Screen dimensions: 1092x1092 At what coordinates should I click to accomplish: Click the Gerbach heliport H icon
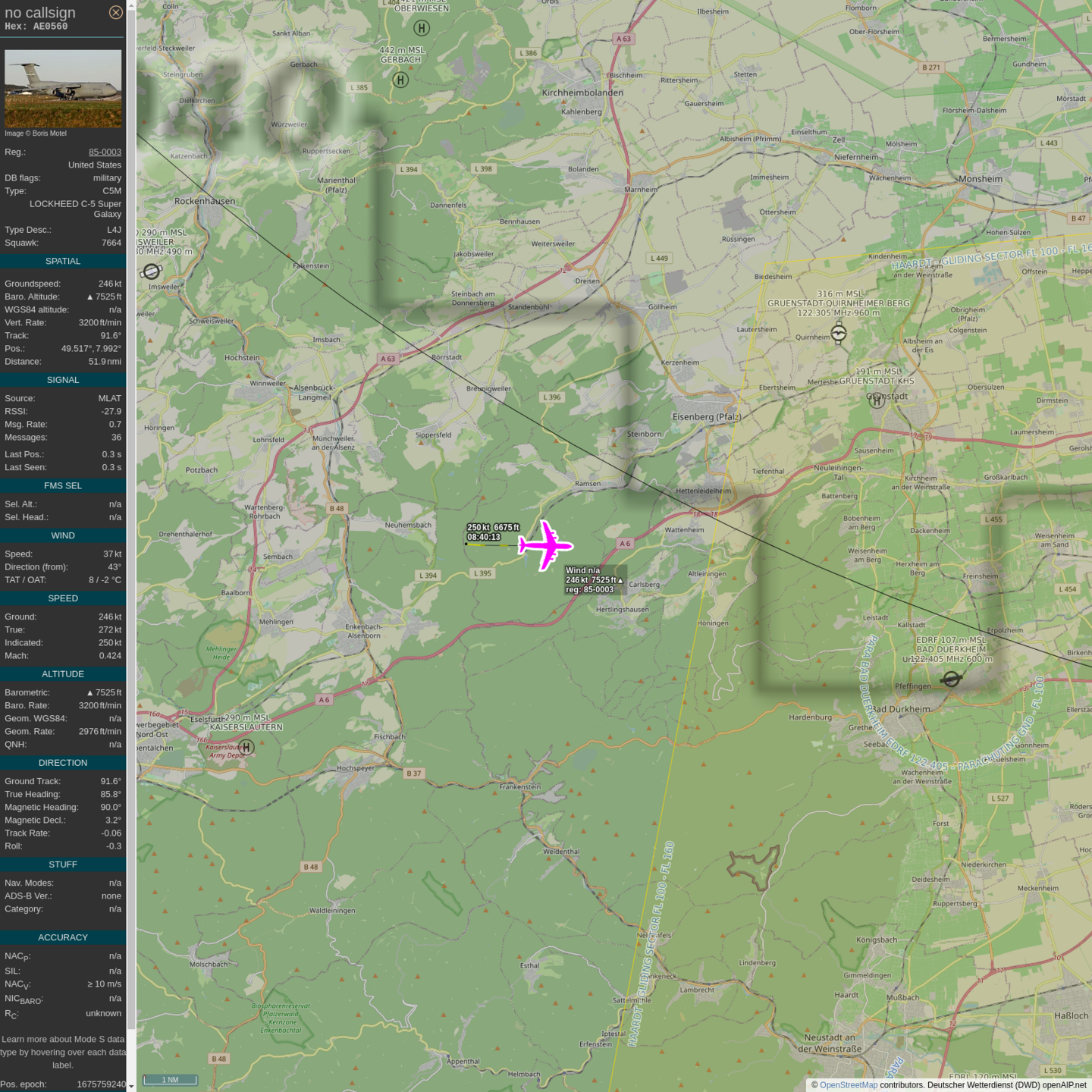click(x=400, y=80)
